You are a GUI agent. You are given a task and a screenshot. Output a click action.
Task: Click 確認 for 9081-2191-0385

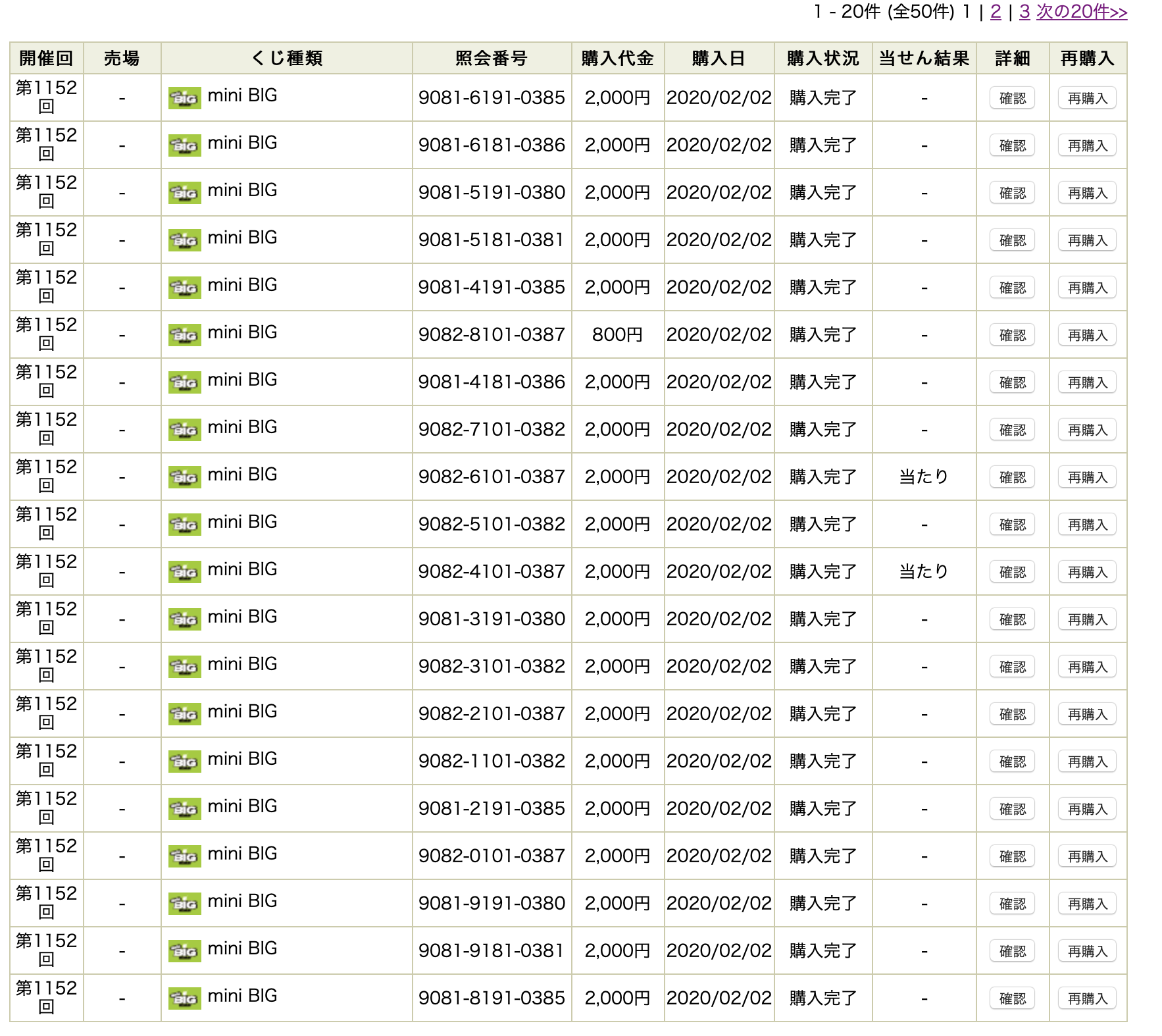click(x=1012, y=809)
